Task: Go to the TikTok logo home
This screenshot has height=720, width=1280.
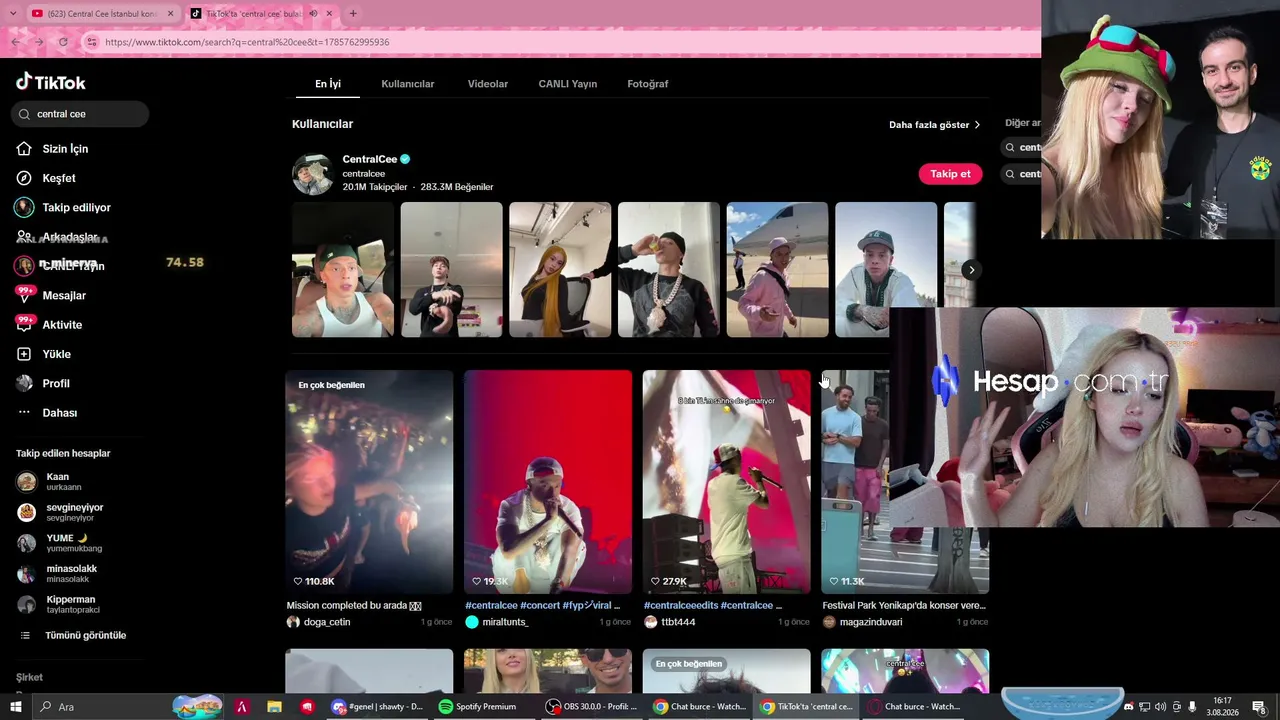Action: click(51, 82)
